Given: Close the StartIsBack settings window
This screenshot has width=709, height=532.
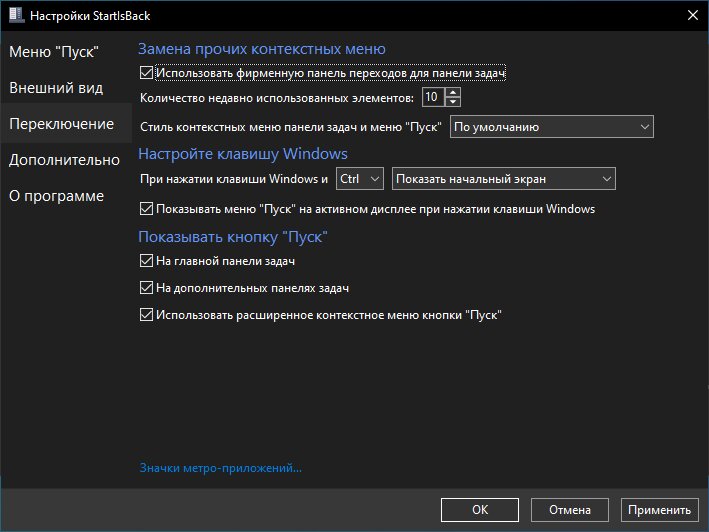Looking at the screenshot, I should pyautogui.click(x=692, y=15).
